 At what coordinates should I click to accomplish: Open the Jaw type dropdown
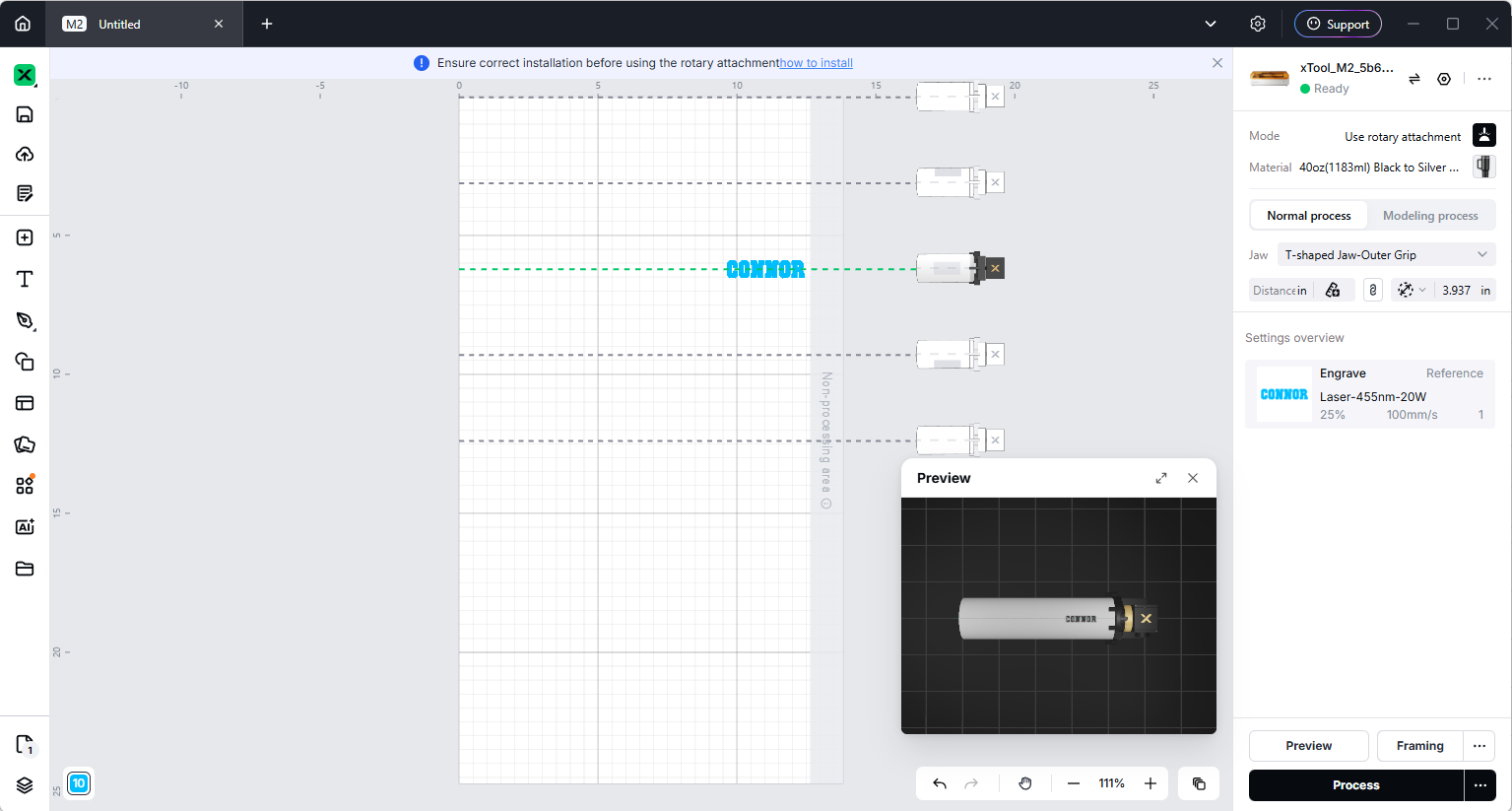pos(1386,254)
